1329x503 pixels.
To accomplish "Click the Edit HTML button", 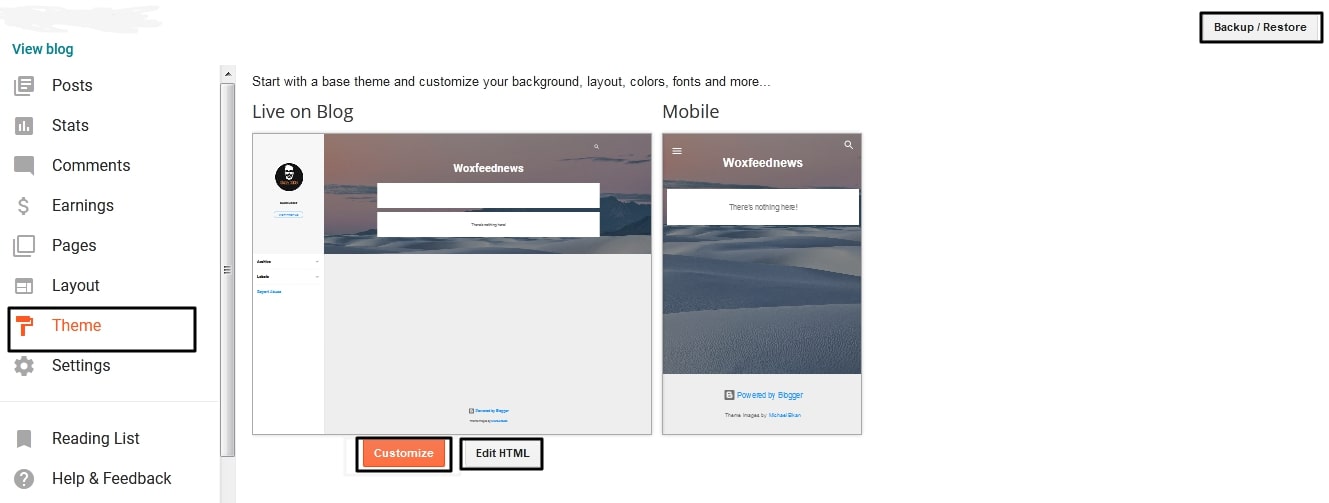I will (x=502, y=453).
